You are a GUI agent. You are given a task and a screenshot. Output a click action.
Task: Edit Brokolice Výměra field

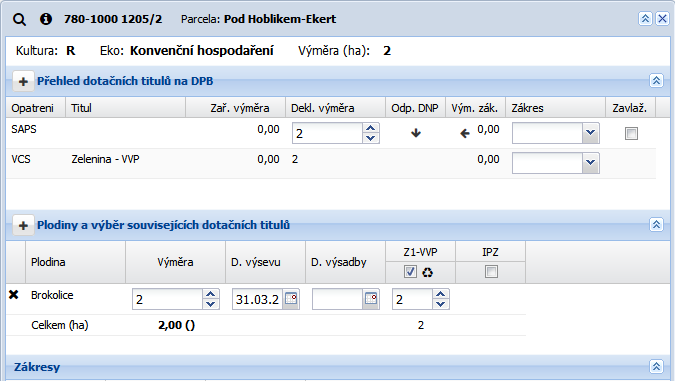(167, 299)
